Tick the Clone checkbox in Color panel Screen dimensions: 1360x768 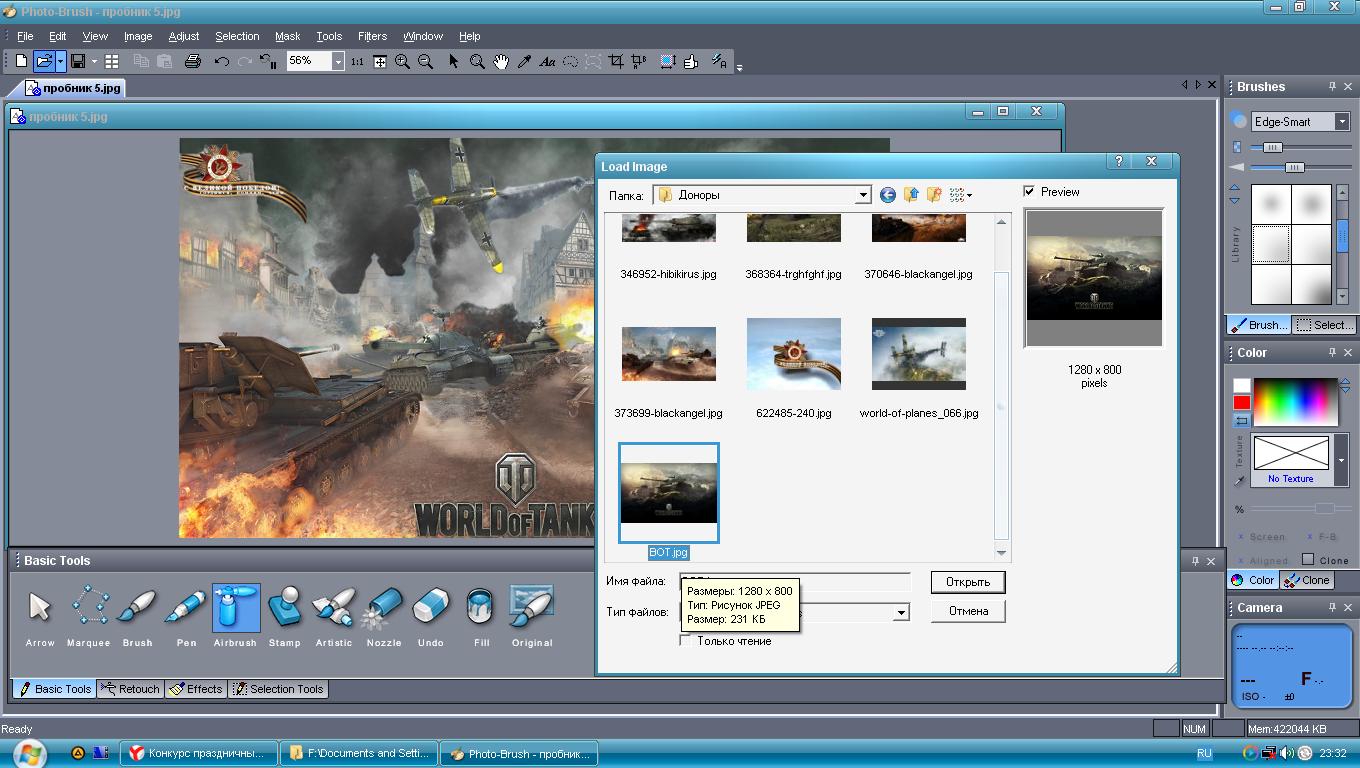point(1308,559)
